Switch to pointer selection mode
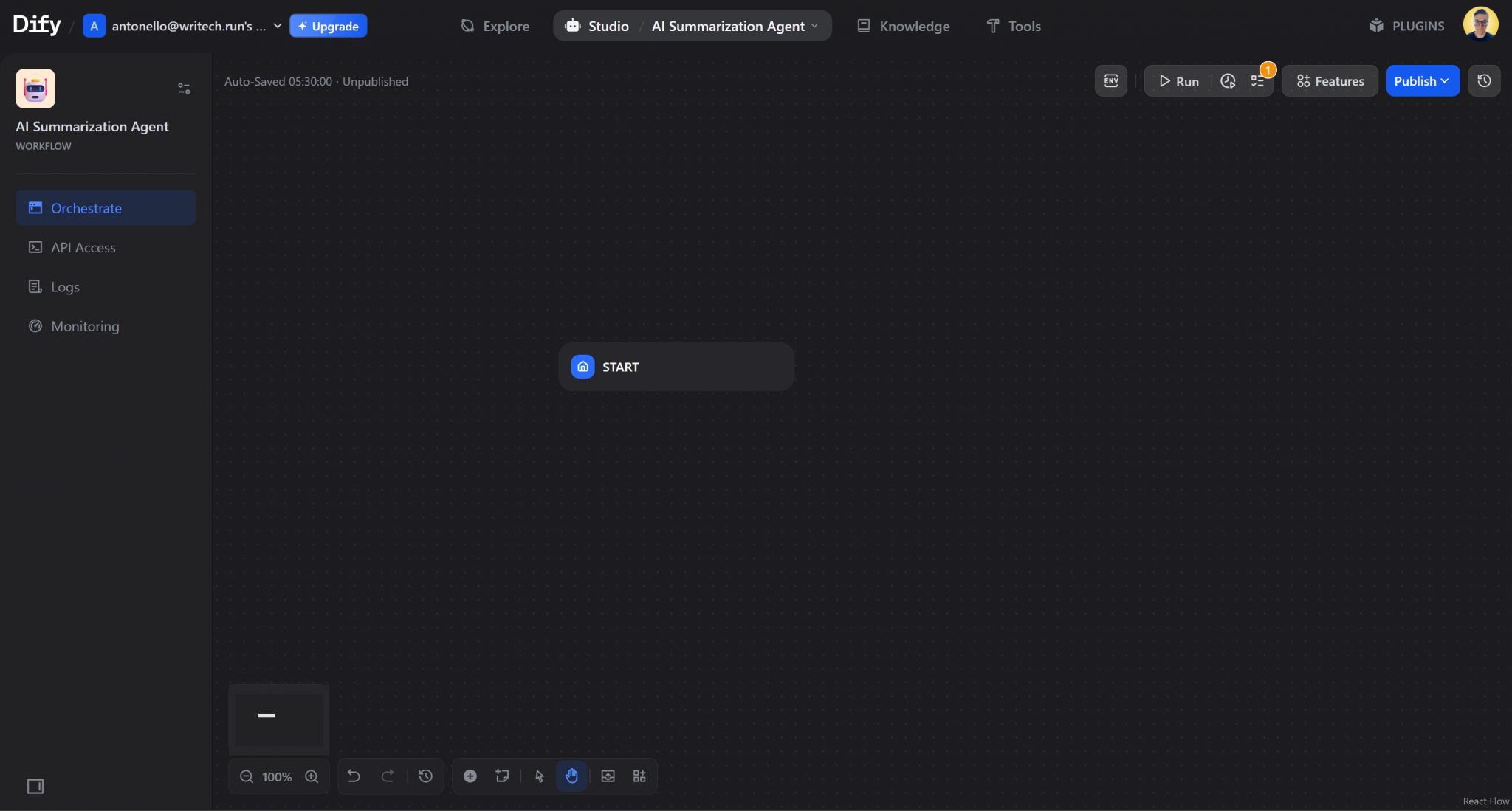The width and height of the screenshot is (1512, 811). pos(539,776)
